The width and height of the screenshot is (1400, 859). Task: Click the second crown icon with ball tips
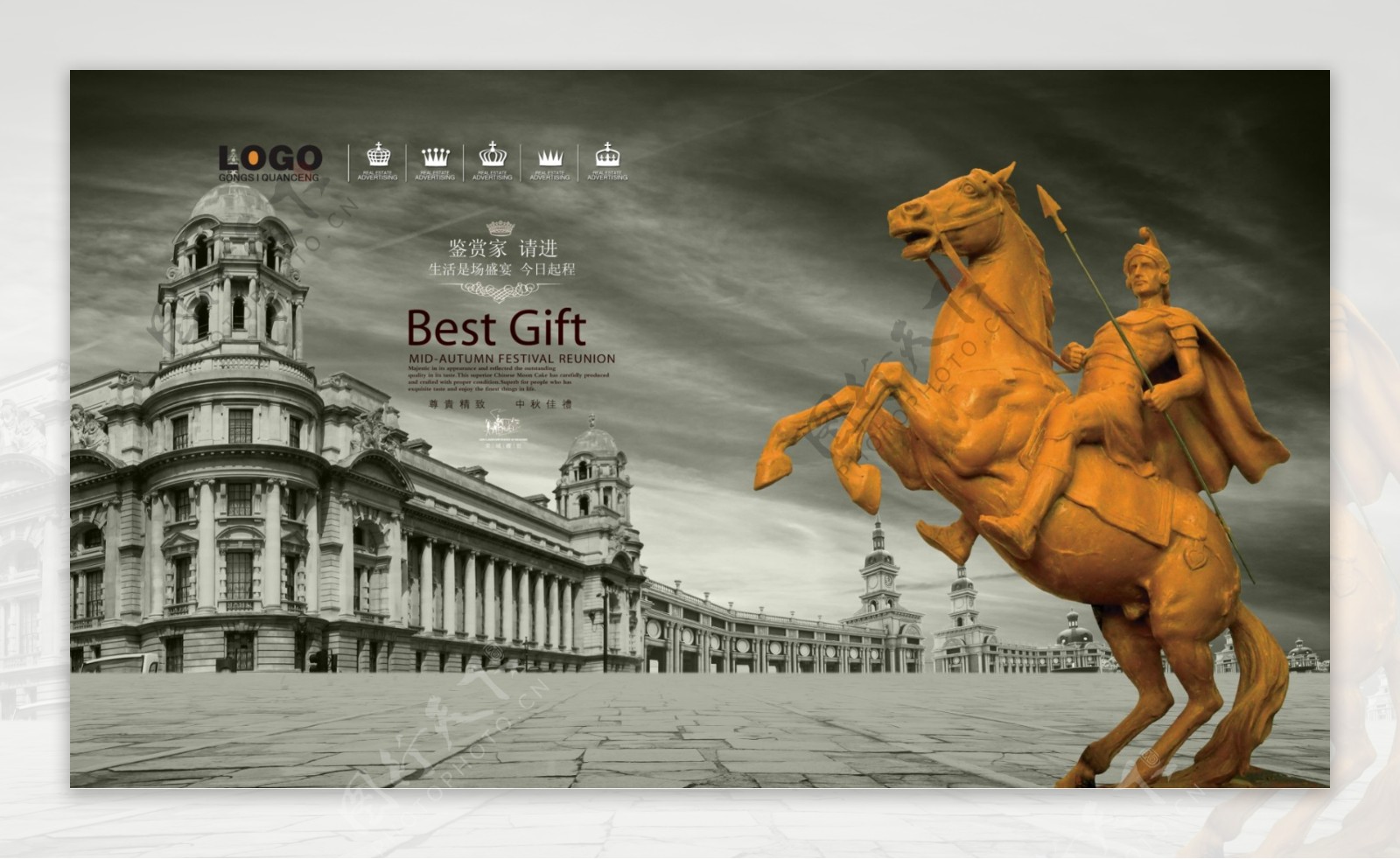[x=435, y=157]
